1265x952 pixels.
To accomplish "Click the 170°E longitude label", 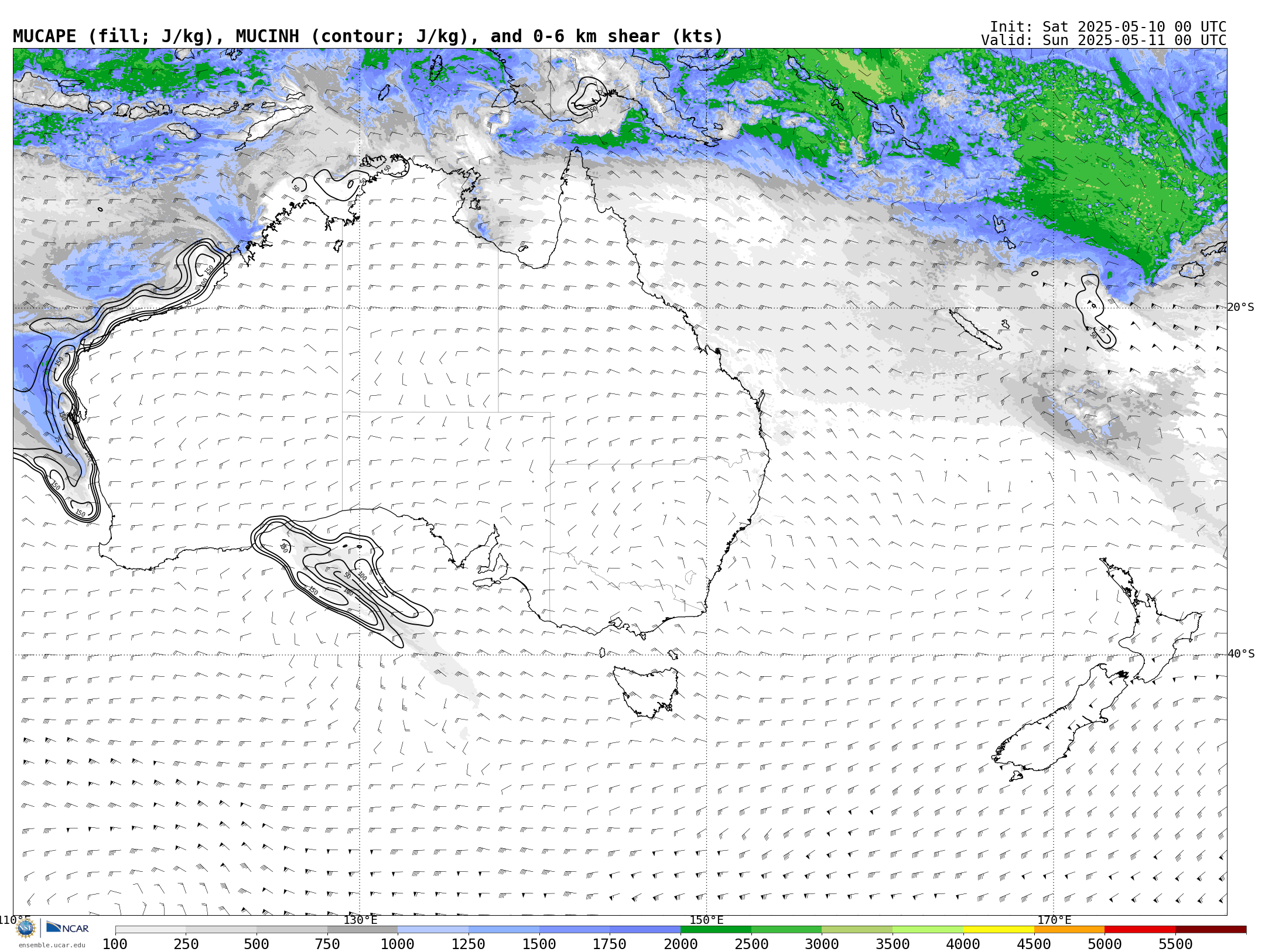I will tap(1054, 920).
